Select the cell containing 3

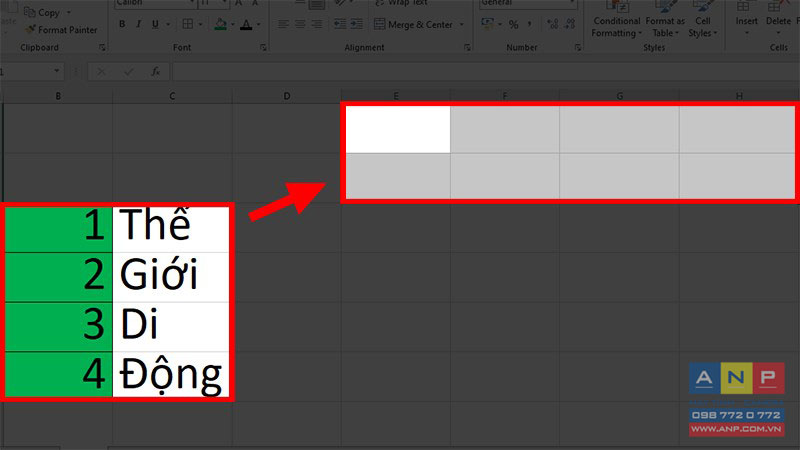(58, 327)
